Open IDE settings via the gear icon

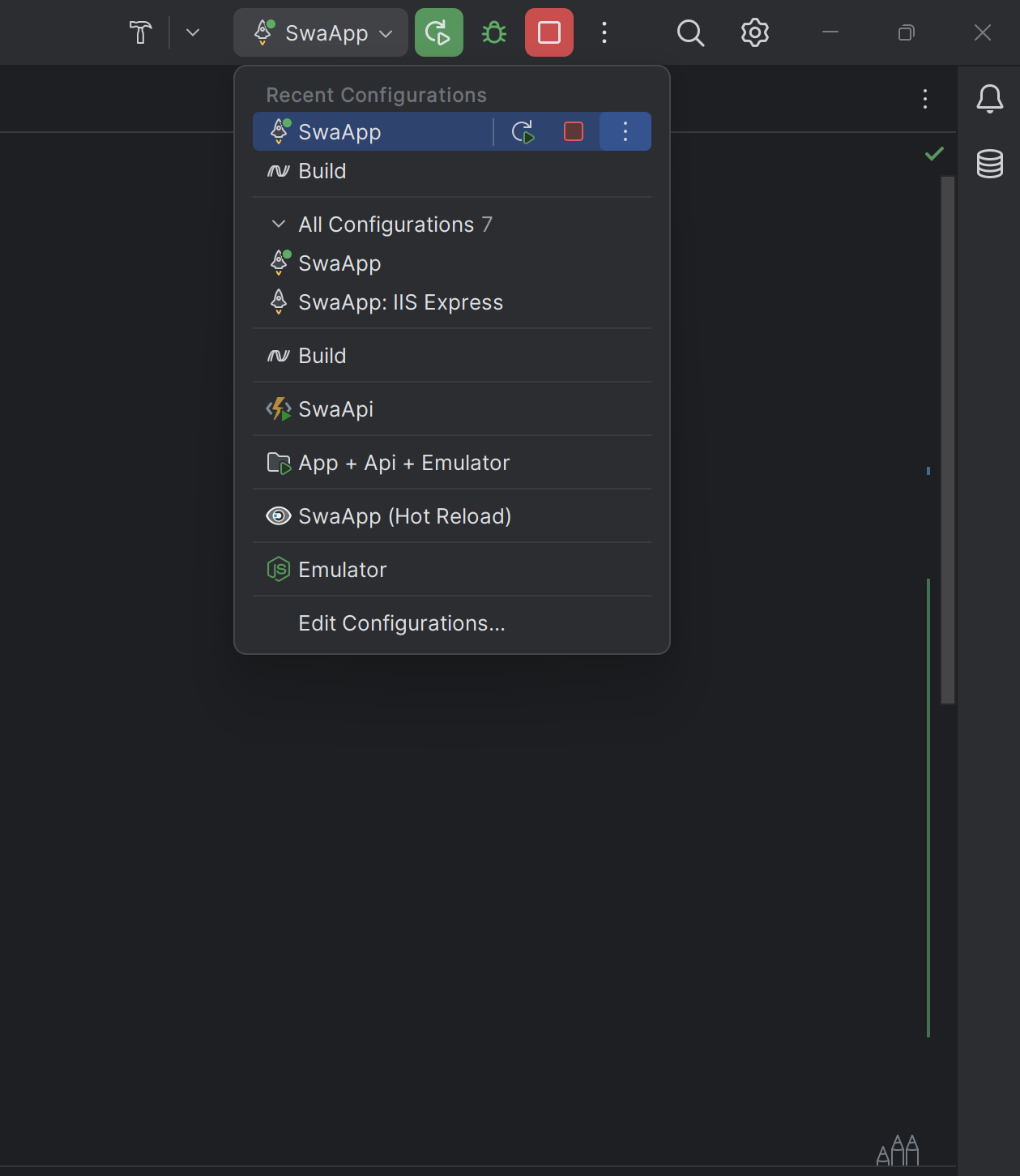[753, 32]
